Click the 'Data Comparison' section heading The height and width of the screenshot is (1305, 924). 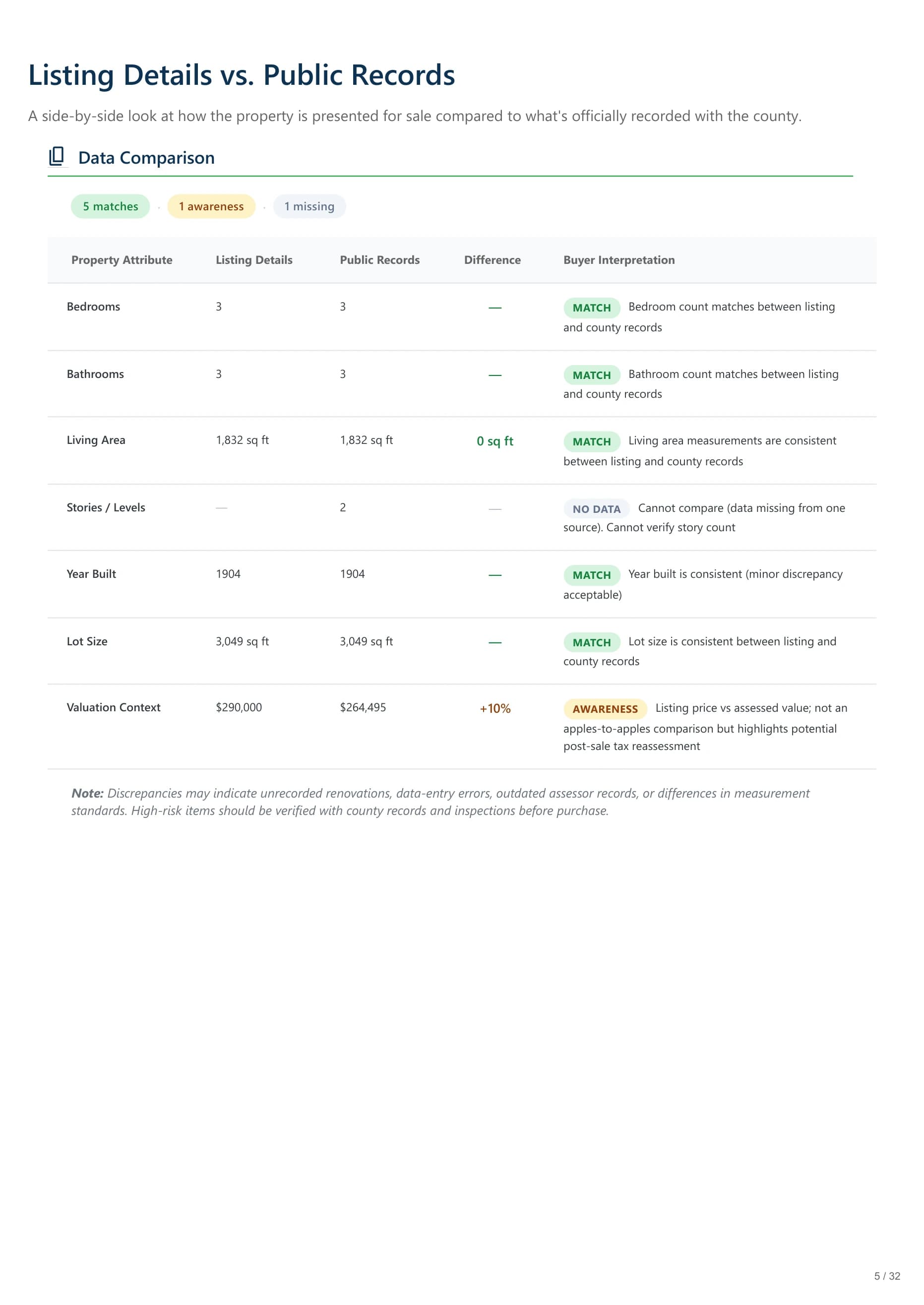point(146,158)
